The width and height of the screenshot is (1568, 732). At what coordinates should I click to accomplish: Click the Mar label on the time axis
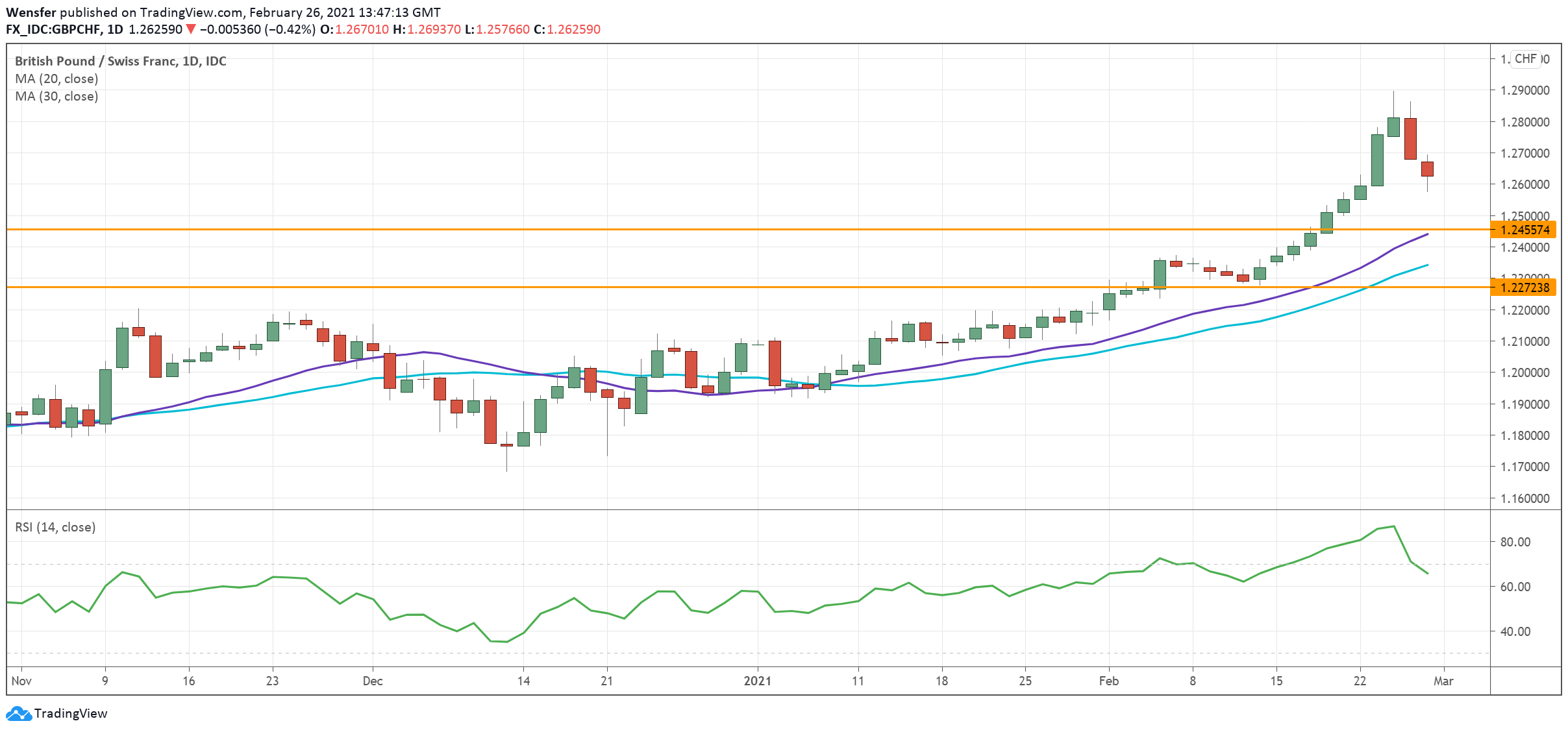[1443, 681]
